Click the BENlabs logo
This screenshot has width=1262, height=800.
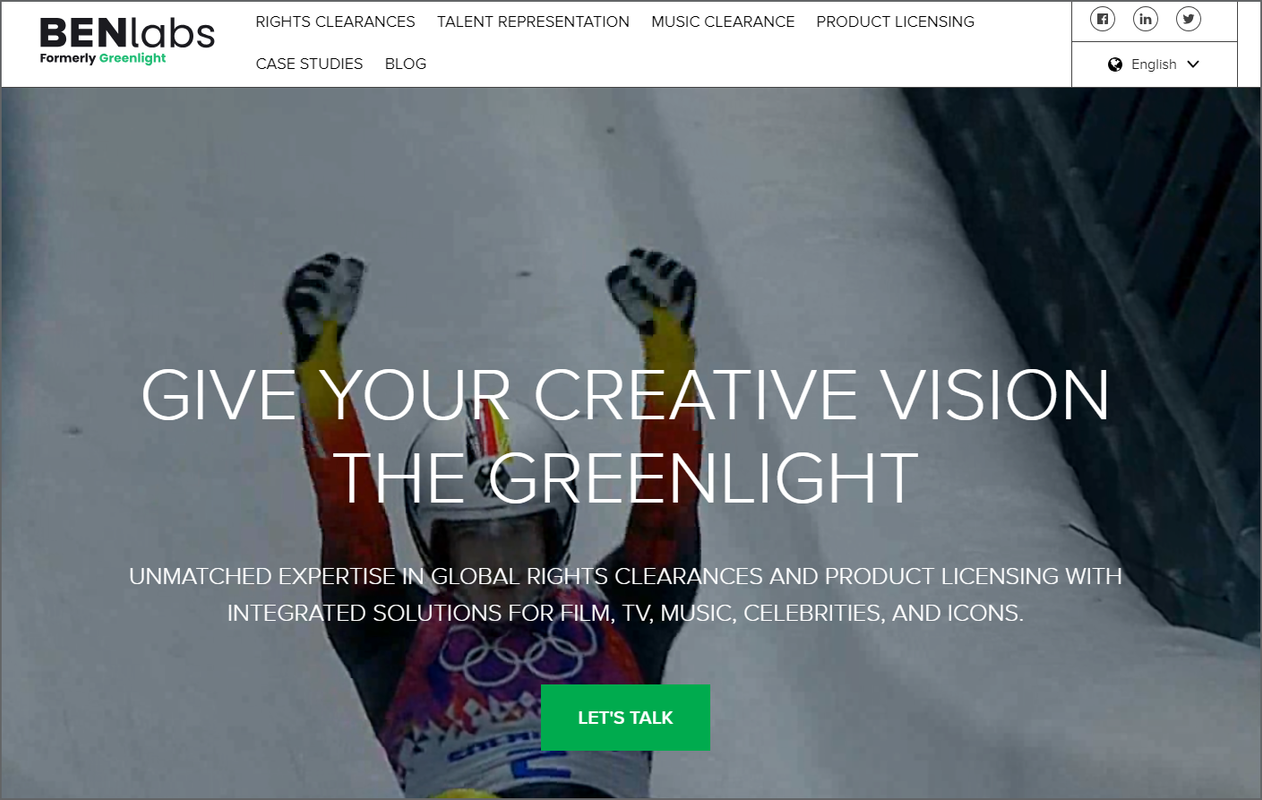(x=127, y=33)
